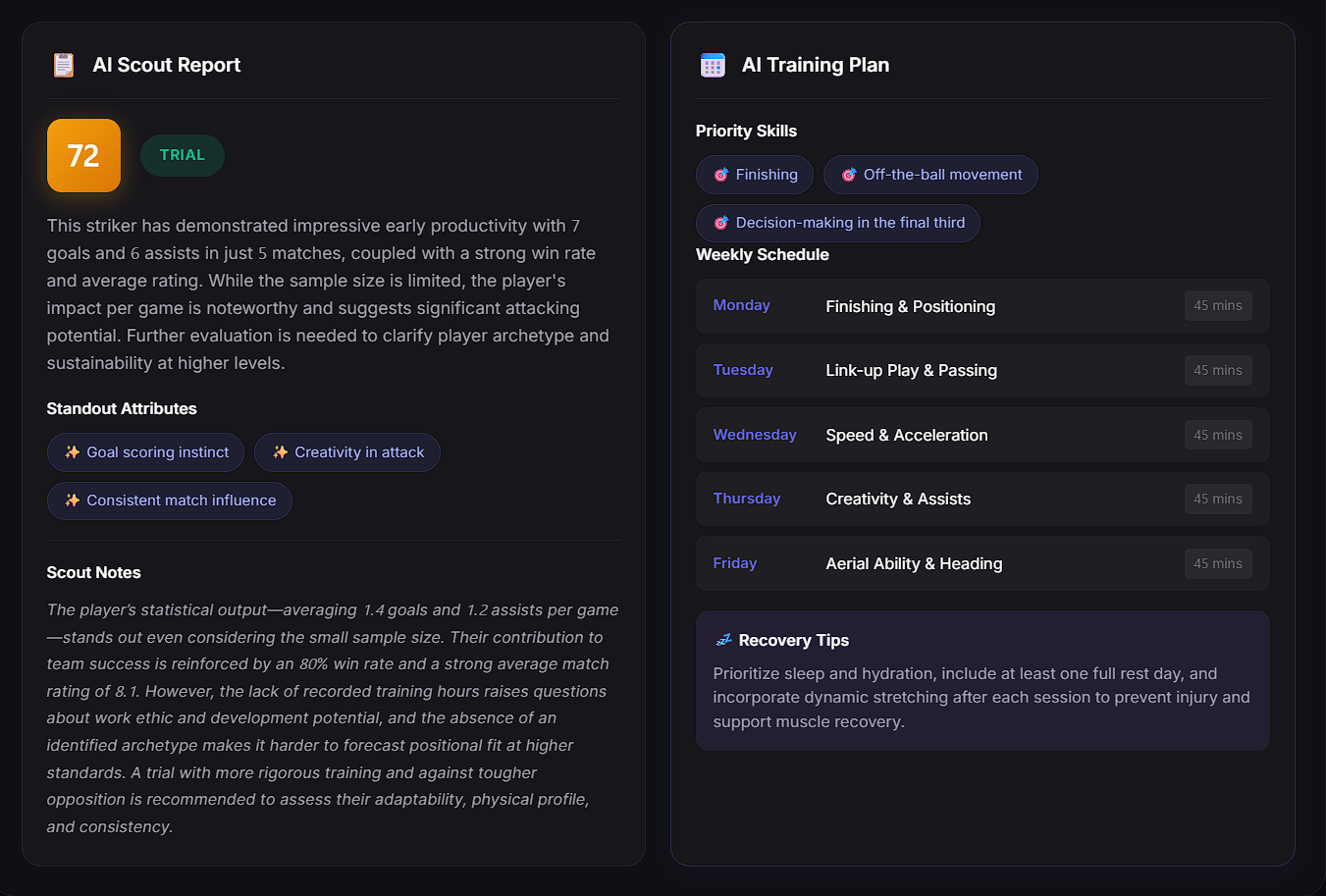Open Wednesday's Speed & Acceleration session

[x=981, y=435]
